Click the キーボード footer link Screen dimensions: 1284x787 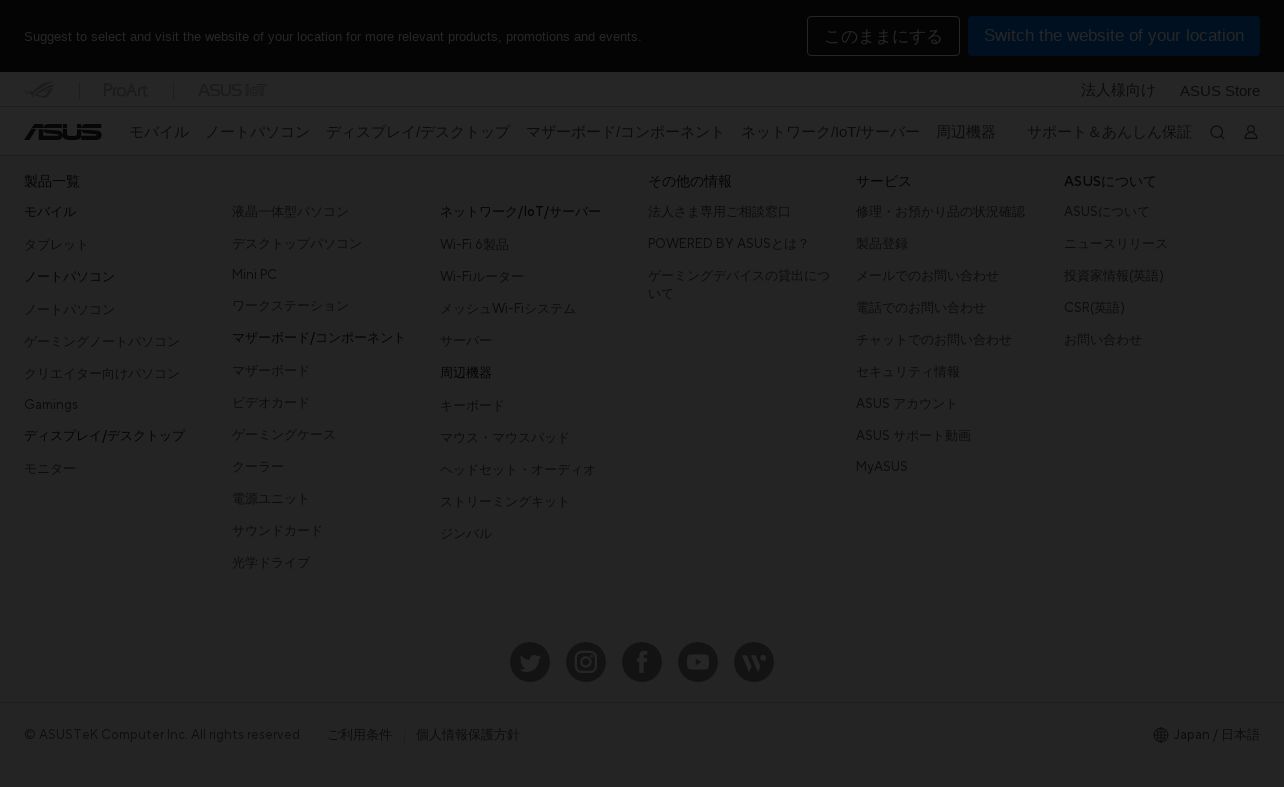[x=472, y=406]
